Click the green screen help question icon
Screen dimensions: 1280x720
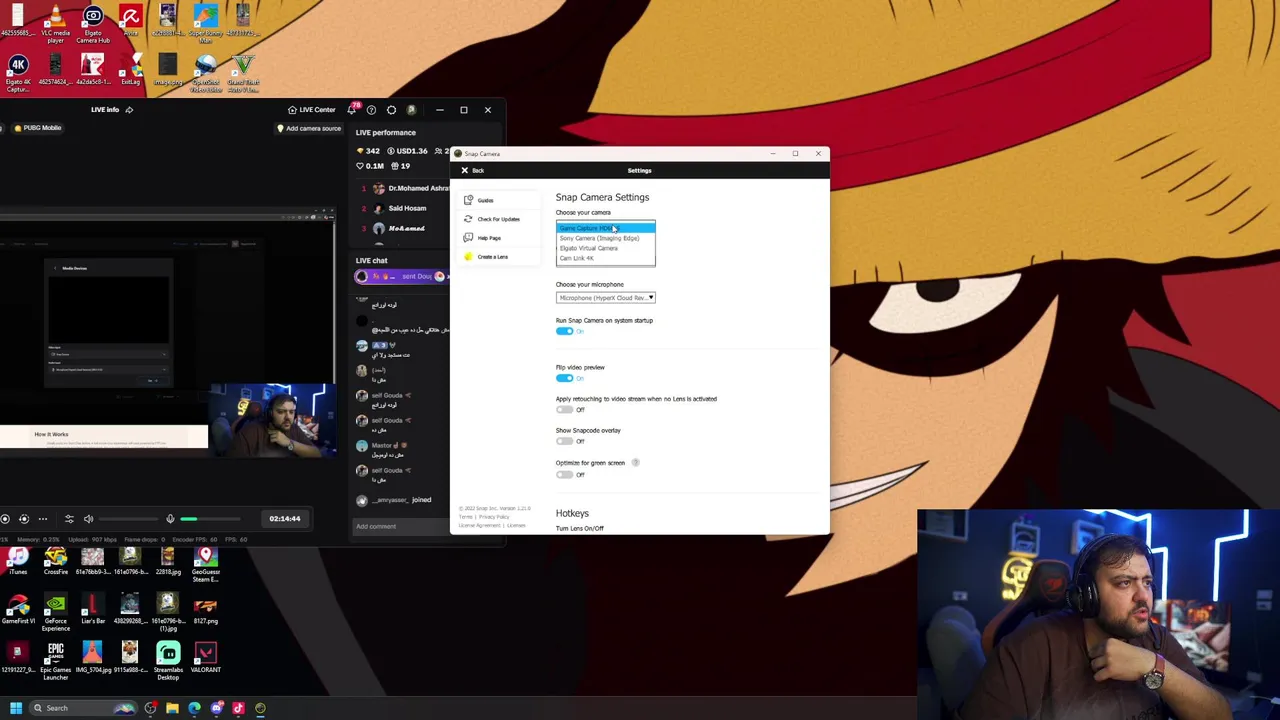click(635, 463)
